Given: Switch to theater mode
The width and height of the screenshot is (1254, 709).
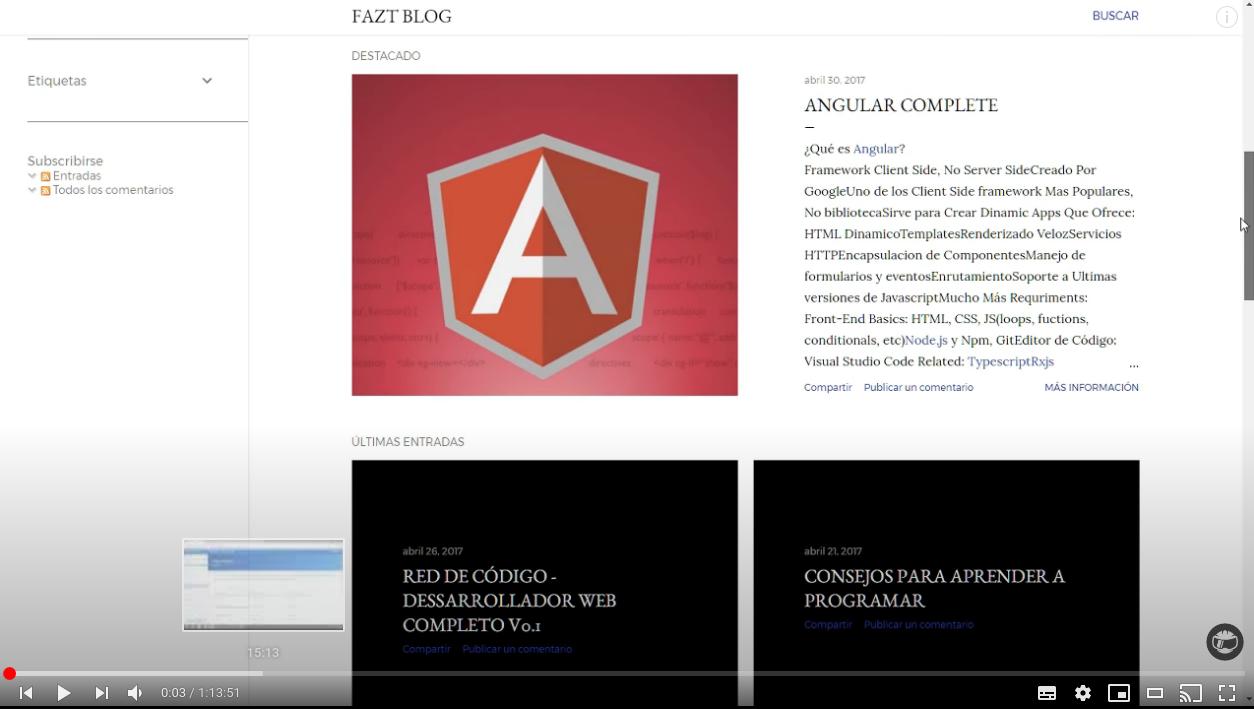Looking at the screenshot, I should pyautogui.click(x=1155, y=693).
